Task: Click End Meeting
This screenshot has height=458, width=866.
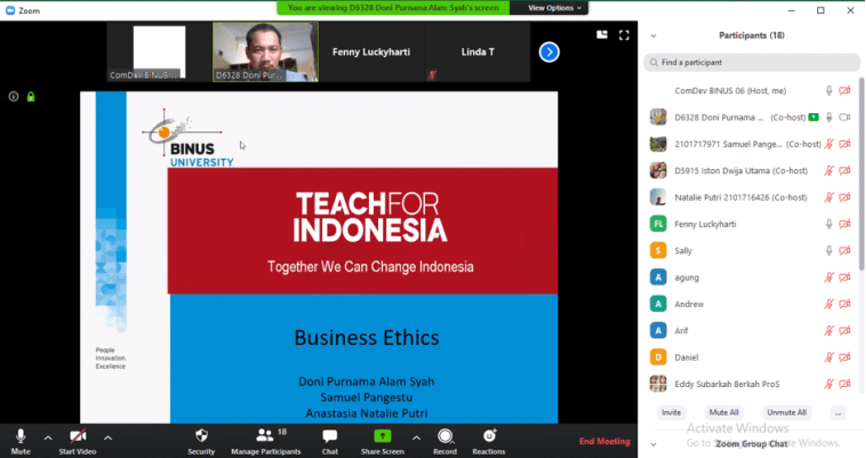Action: (x=604, y=441)
